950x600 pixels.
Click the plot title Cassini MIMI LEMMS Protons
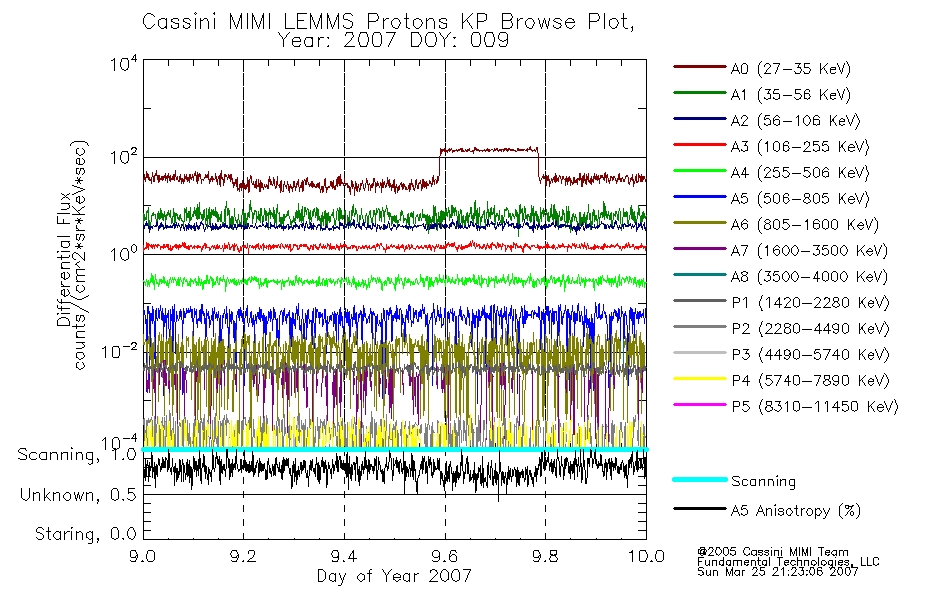click(x=388, y=22)
